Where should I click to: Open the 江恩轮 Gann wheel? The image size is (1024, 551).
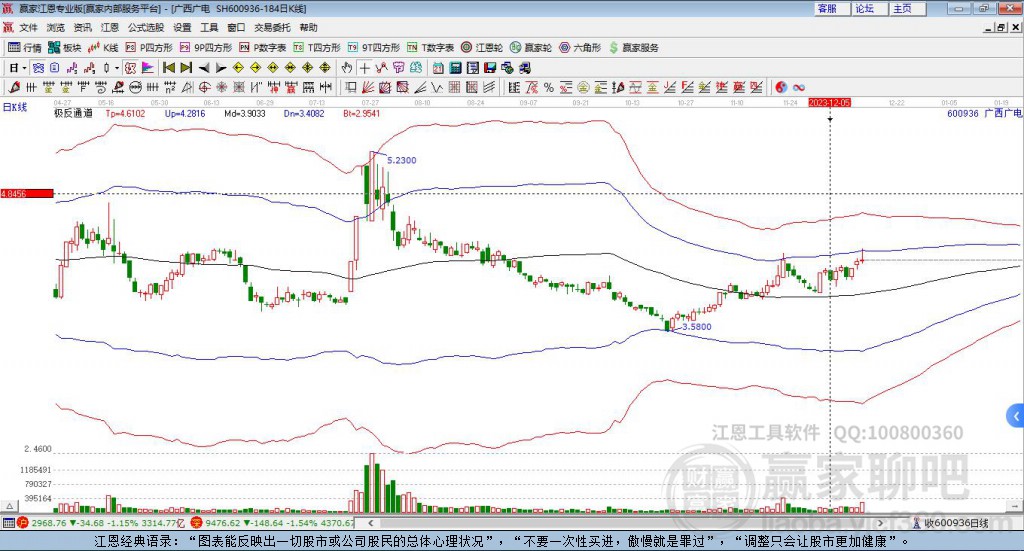click(482, 48)
